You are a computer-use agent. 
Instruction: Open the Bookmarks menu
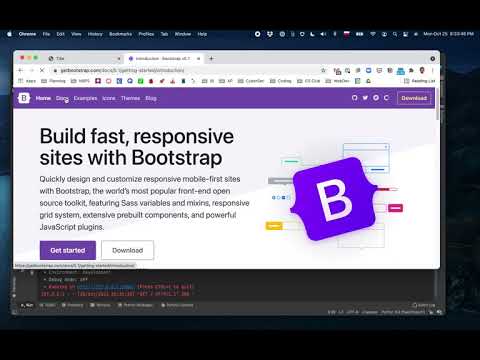[x=120, y=34]
